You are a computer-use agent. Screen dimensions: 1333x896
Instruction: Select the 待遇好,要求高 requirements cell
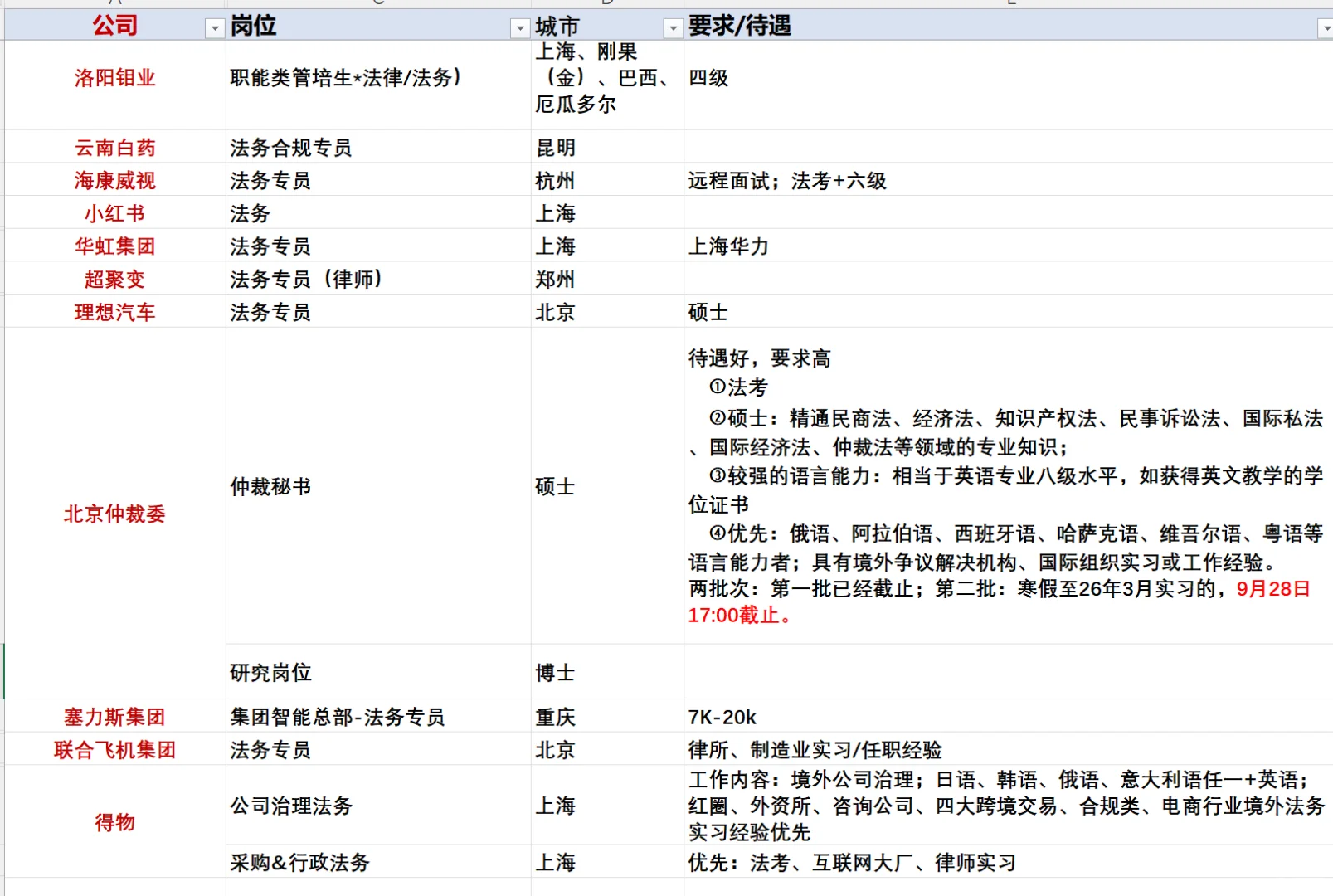coord(1009,486)
